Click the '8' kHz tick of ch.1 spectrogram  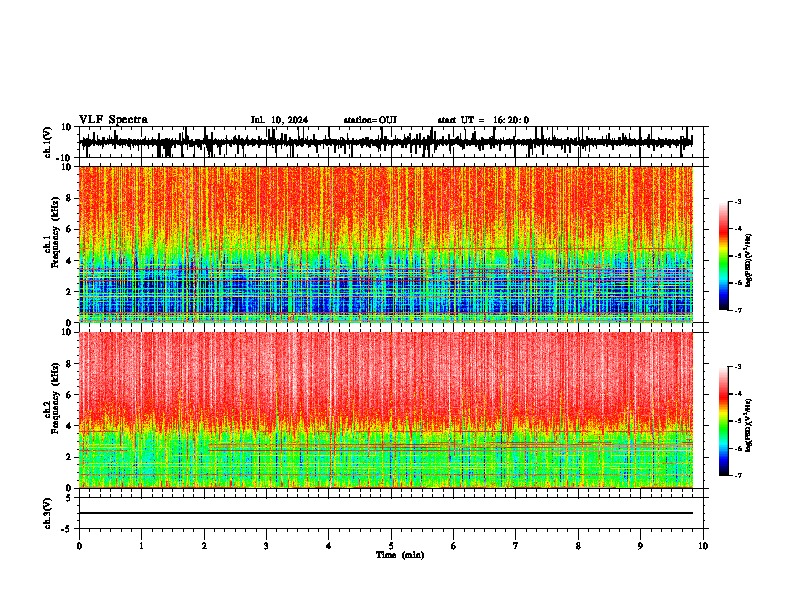click(69, 198)
